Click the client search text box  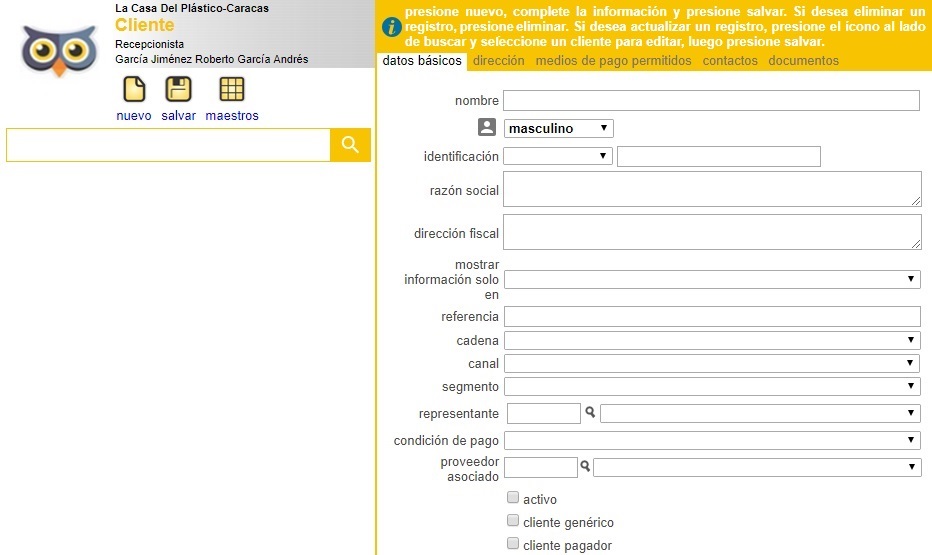coord(168,145)
